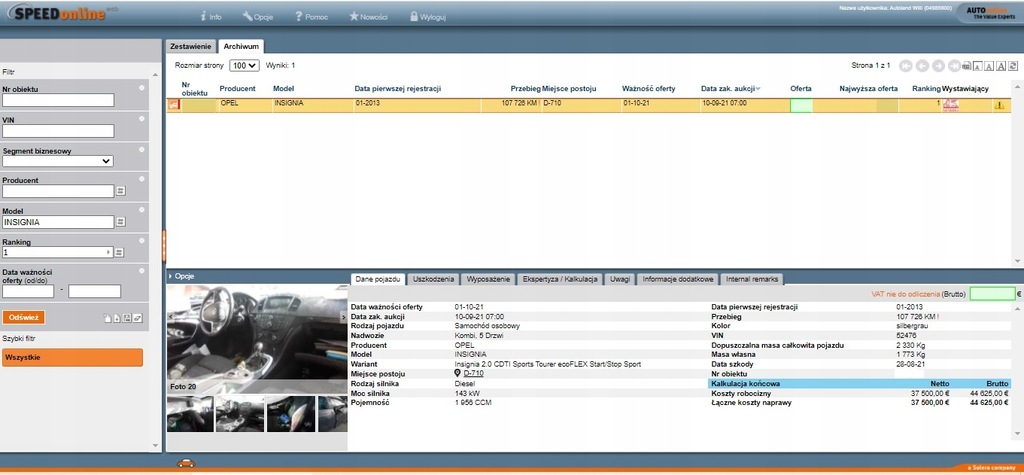Toggle the round dot beside Nr obiektu filter

click(x=142, y=89)
